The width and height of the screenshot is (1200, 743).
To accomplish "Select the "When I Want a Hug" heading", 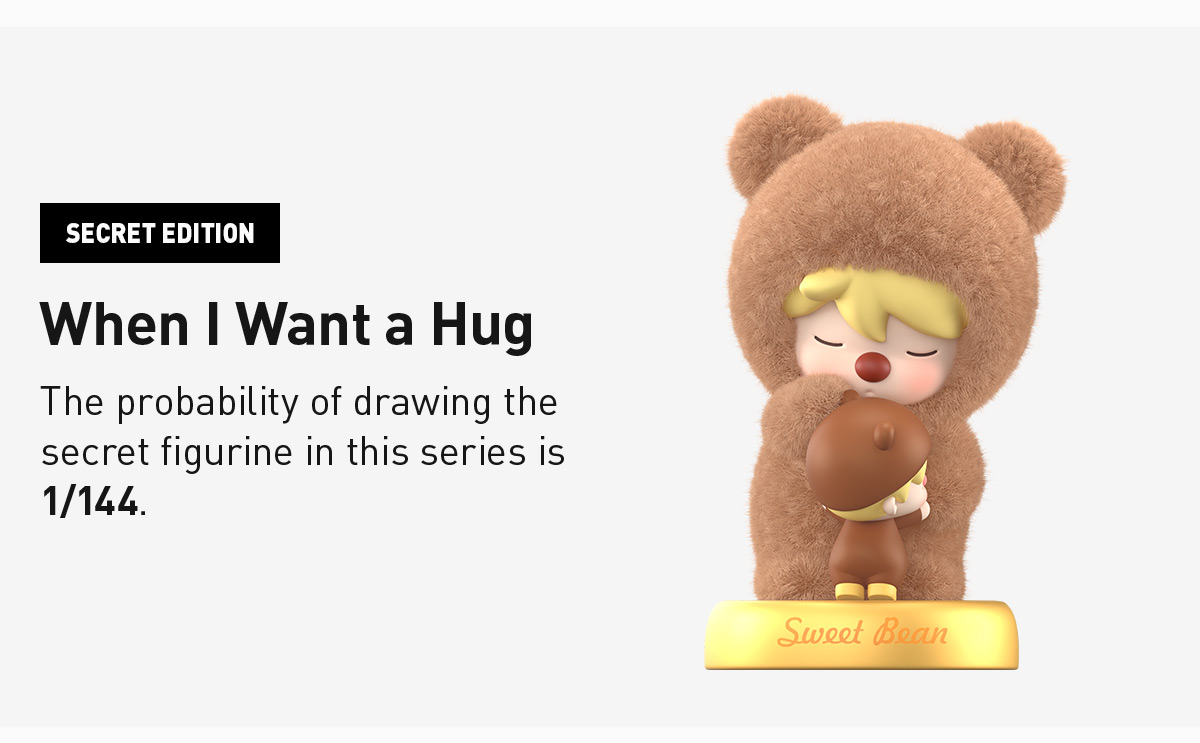I will pyautogui.click(x=286, y=324).
